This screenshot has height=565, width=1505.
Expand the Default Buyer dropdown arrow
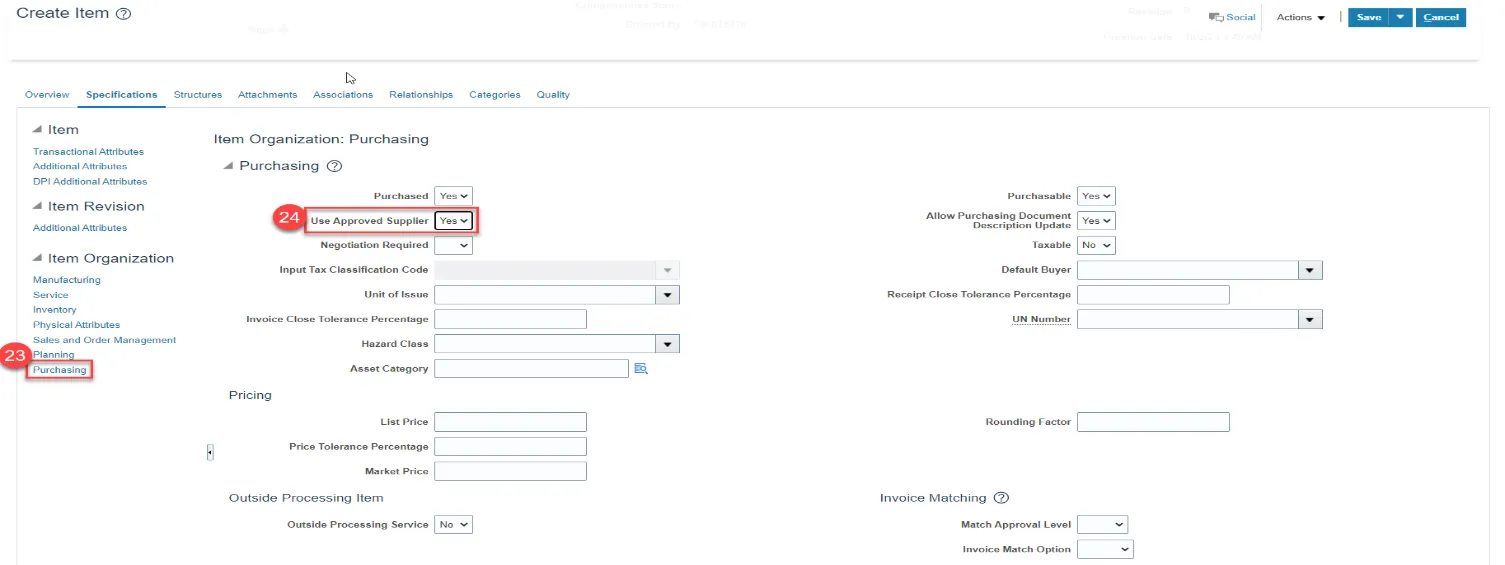click(1310, 270)
